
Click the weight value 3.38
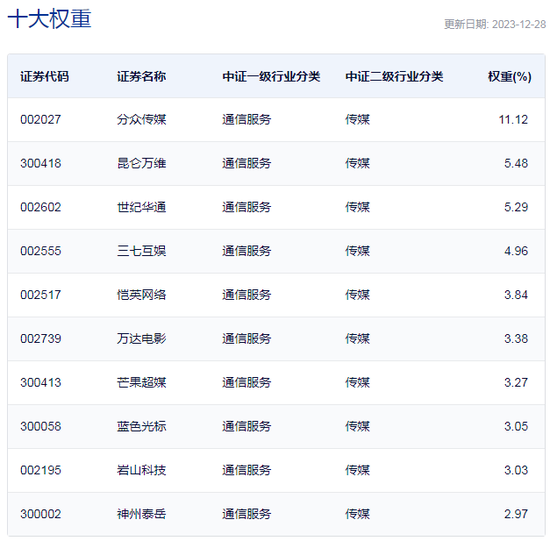point(516,339)
